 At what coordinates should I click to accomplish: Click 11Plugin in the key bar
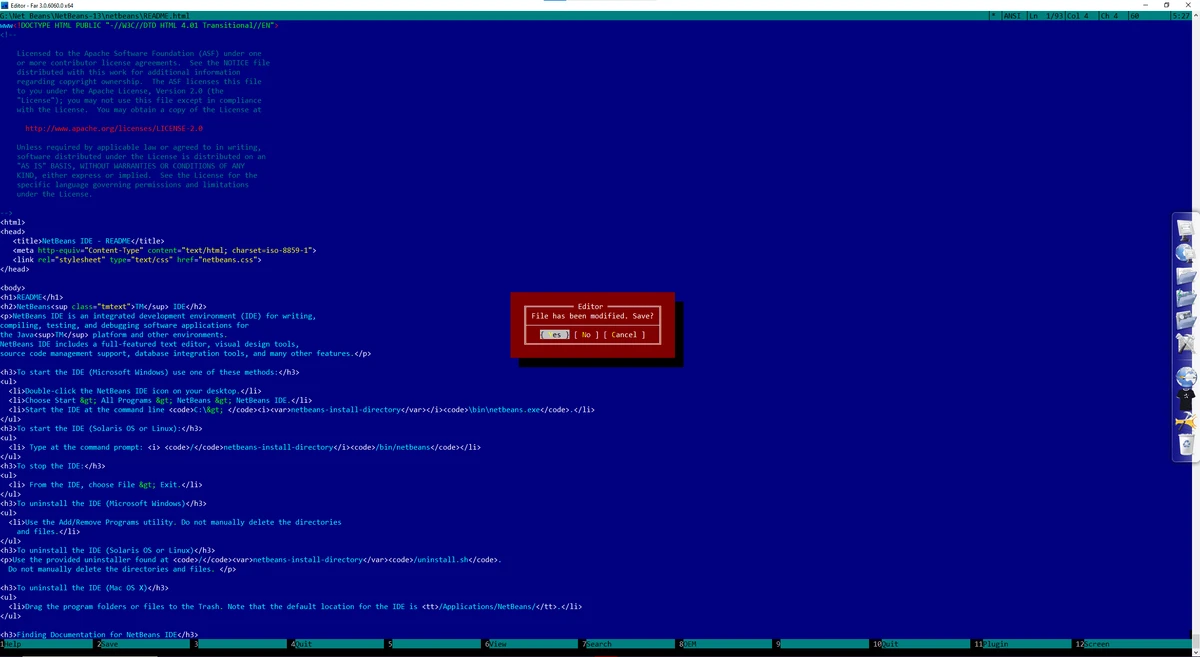point(1023,645)
